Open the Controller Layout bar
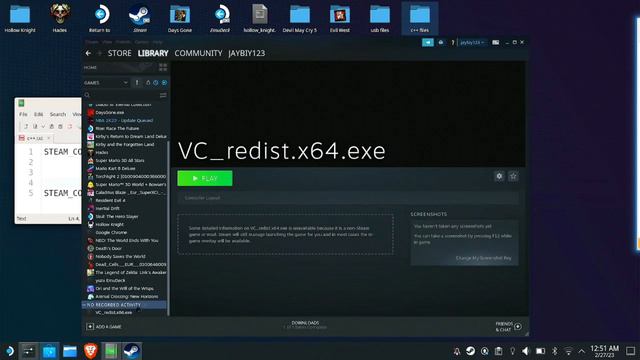This screenshot has height=360, width=640. pos(348,198)
